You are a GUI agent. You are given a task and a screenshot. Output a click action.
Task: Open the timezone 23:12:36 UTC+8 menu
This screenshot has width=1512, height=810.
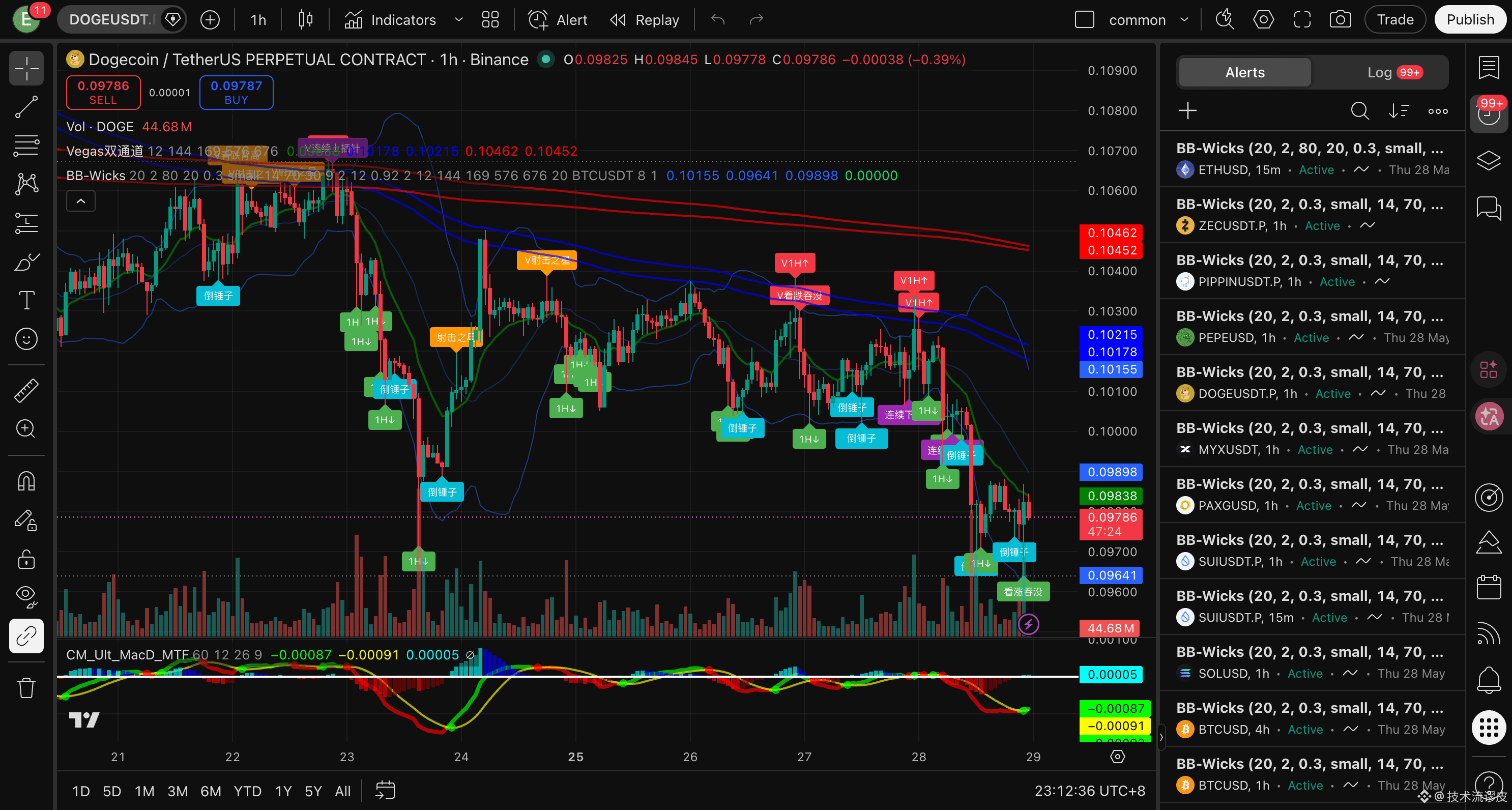click(1089, 791)
